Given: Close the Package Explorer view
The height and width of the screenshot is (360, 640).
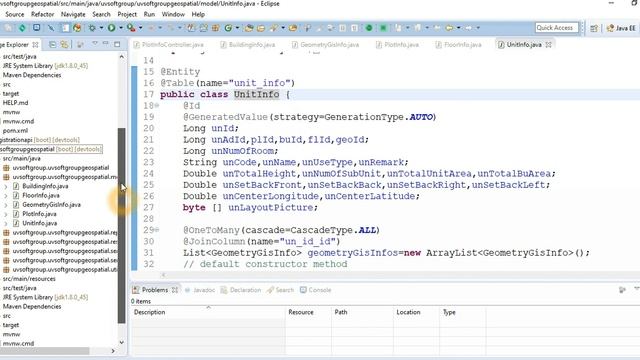Looking at the screenshot, I should pos(36,44).
